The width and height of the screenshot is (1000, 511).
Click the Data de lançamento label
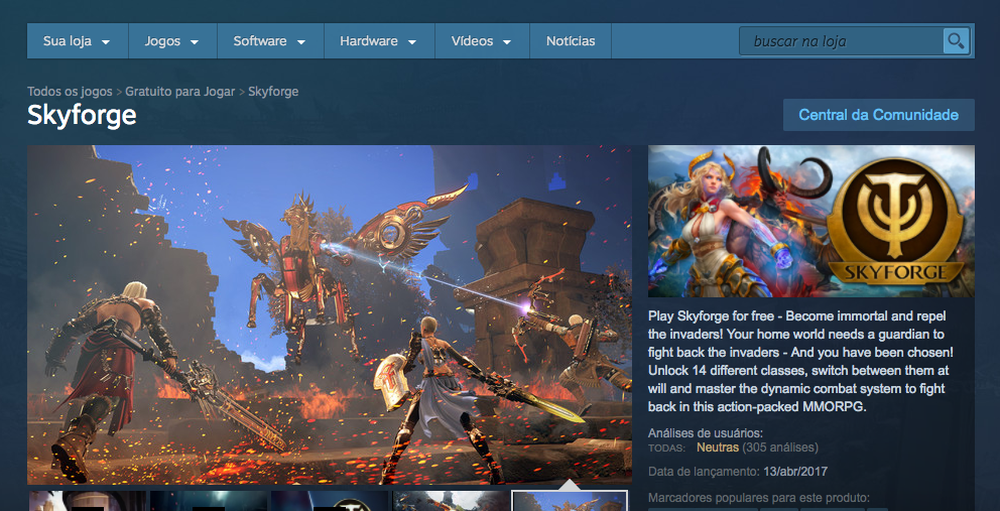pos(704,472)
